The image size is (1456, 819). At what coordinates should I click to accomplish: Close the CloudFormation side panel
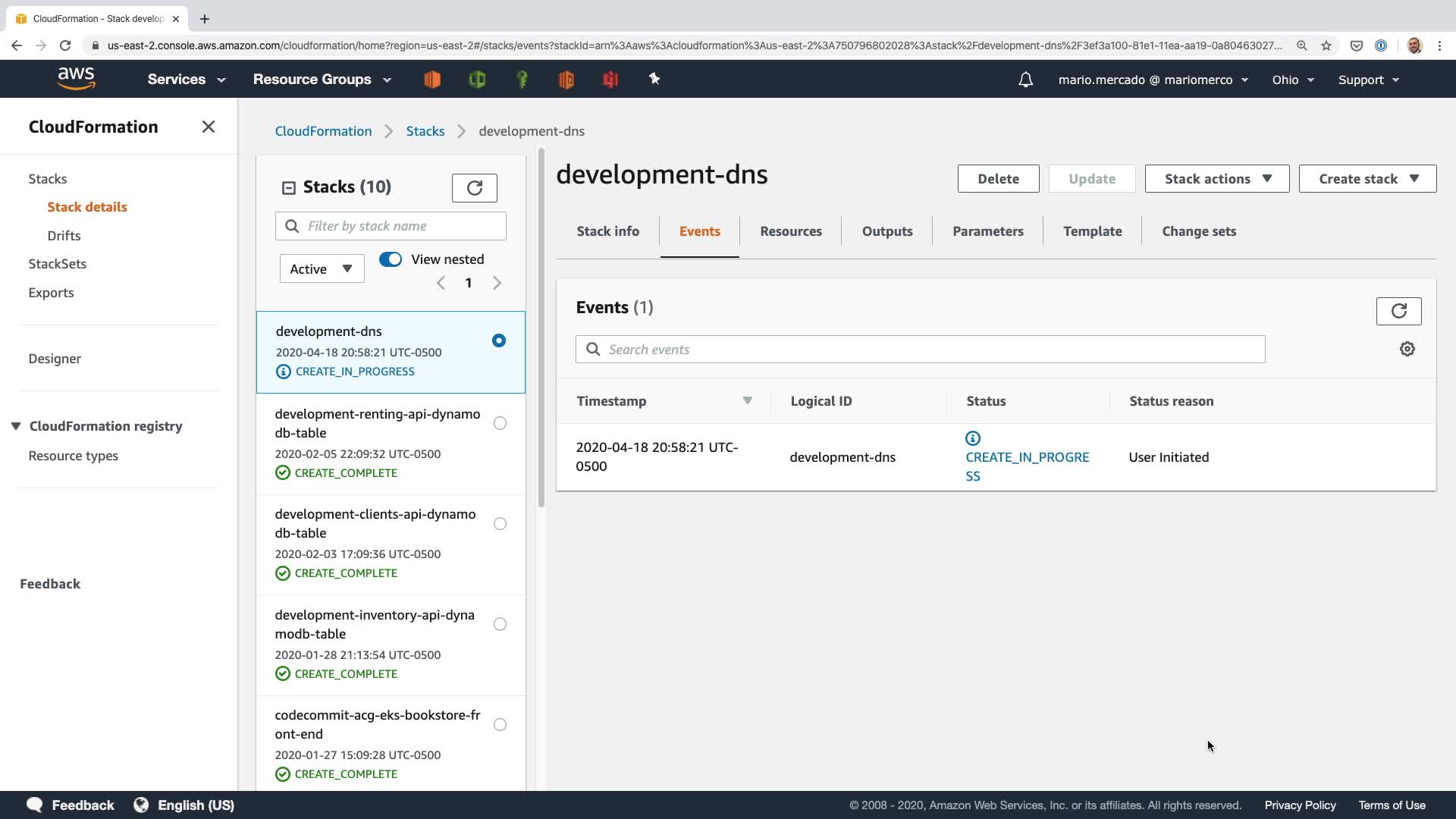click(209, 127)
